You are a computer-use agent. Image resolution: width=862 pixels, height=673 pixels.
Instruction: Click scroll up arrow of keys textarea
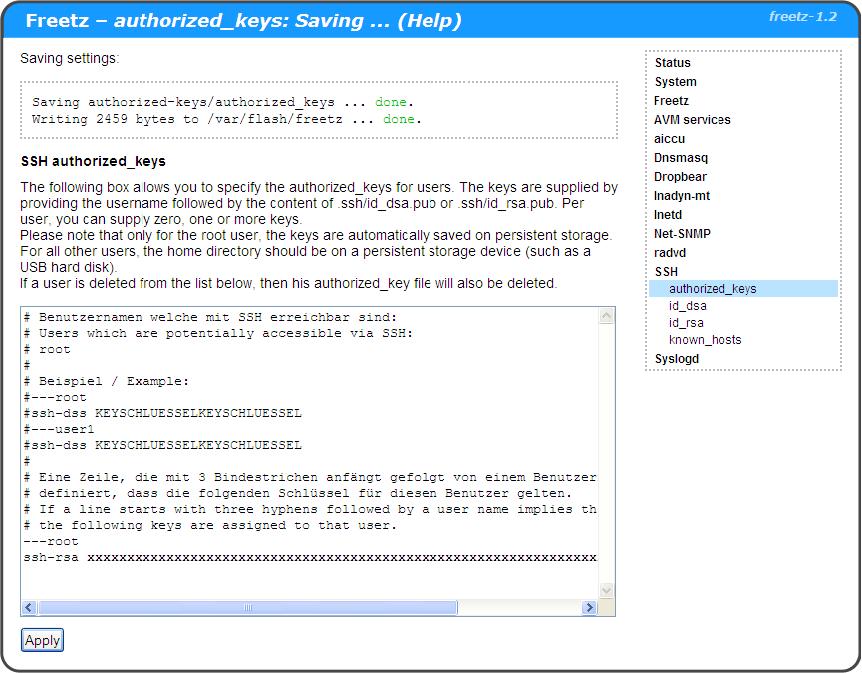pos(606,316)
